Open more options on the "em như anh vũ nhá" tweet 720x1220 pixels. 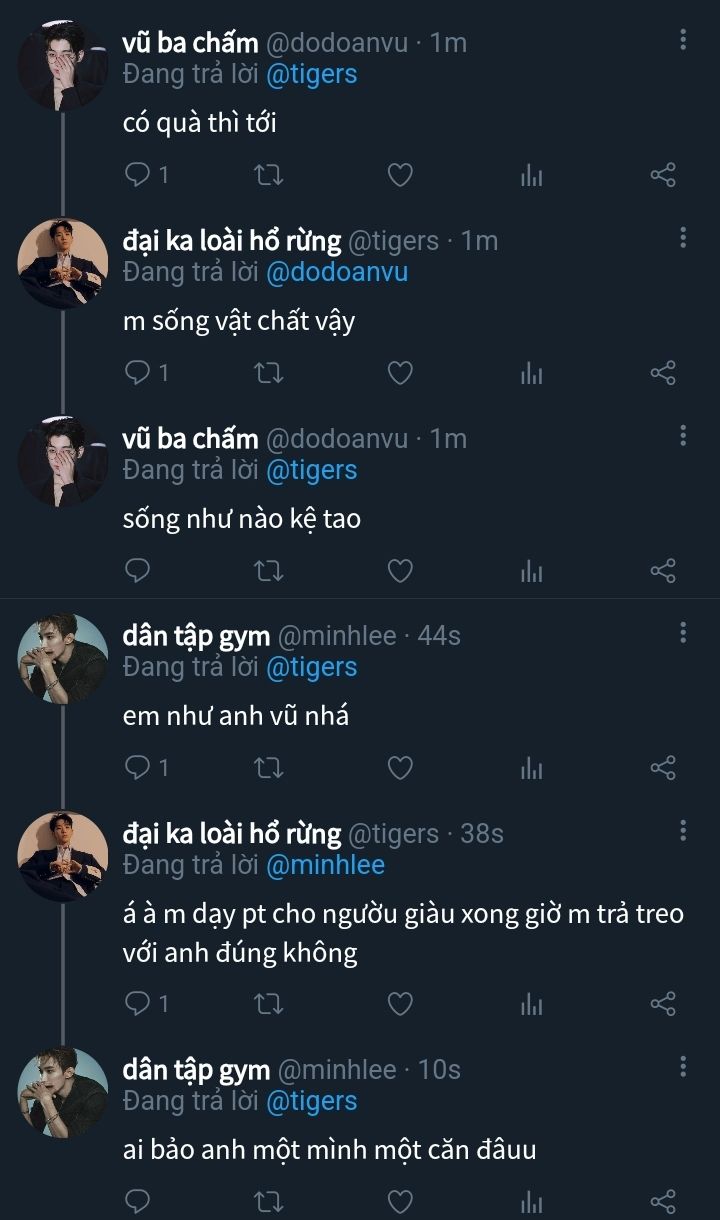click(683, 633)
